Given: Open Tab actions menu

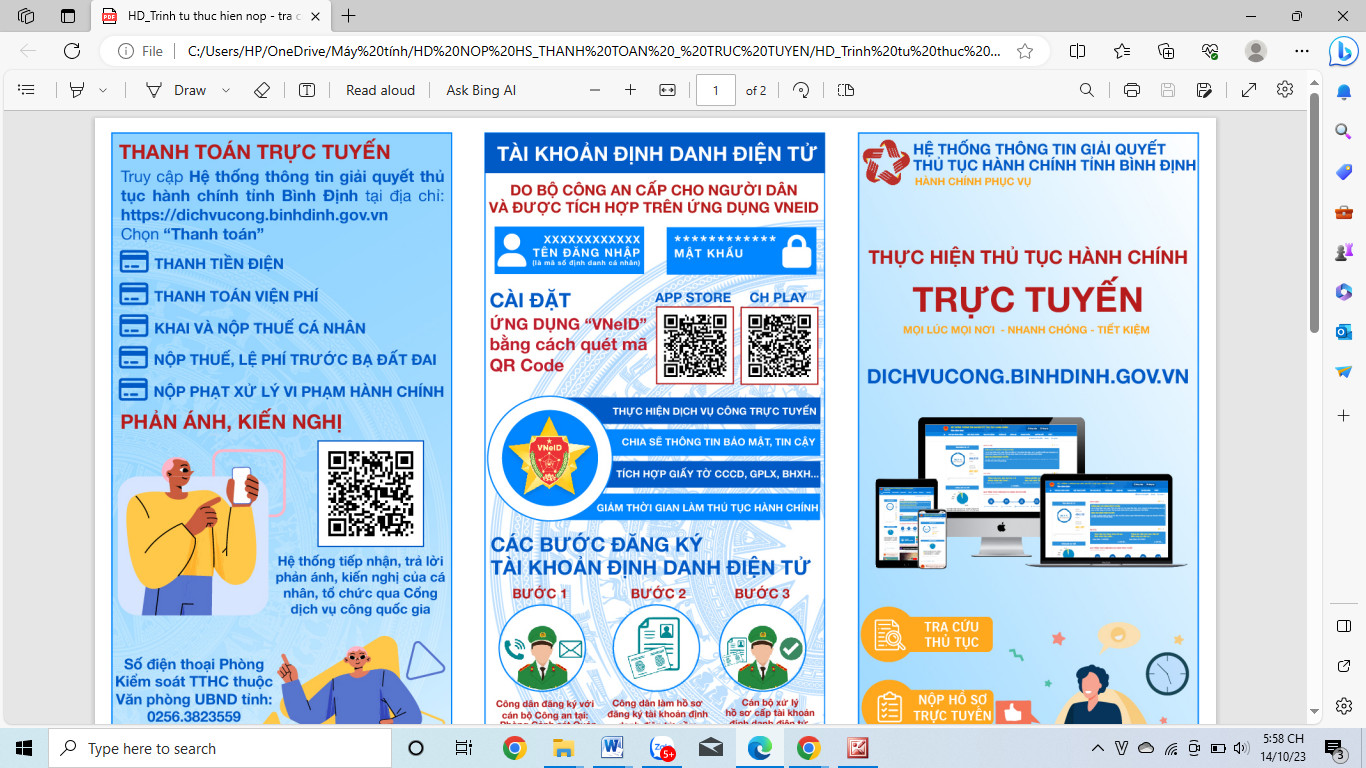Looking at the screenshot, I should click(68, 16).
